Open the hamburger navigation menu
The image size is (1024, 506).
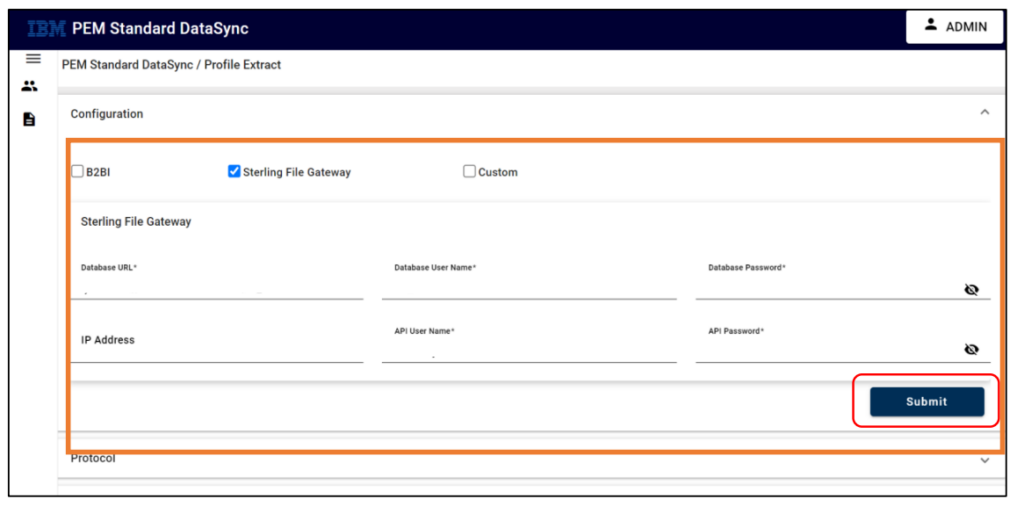[33, 59]
